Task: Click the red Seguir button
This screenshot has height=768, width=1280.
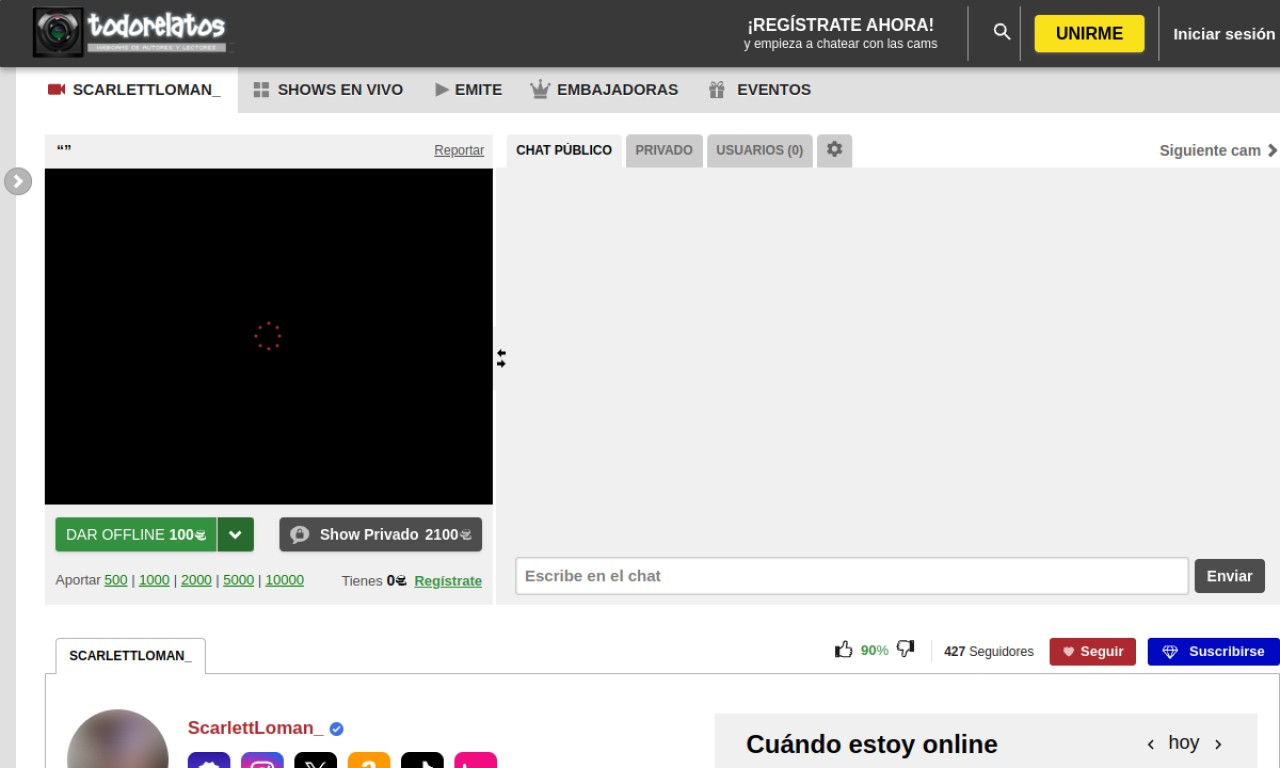Action: pos(1092,651)
